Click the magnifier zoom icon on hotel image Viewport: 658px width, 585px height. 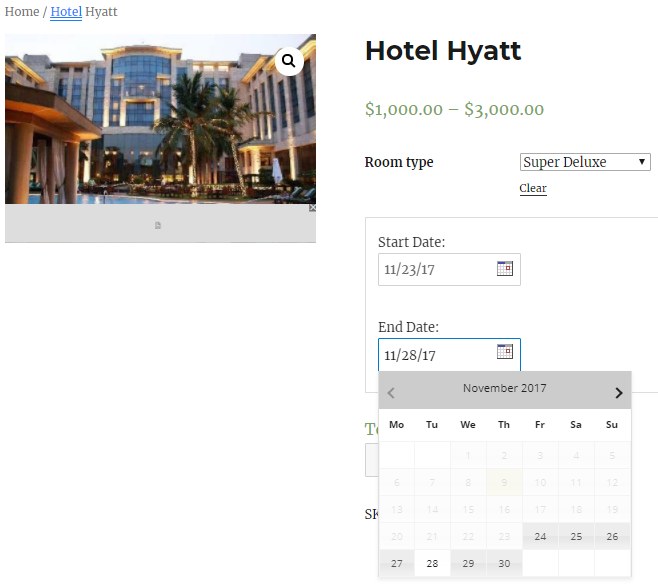[x=289, y=61]
